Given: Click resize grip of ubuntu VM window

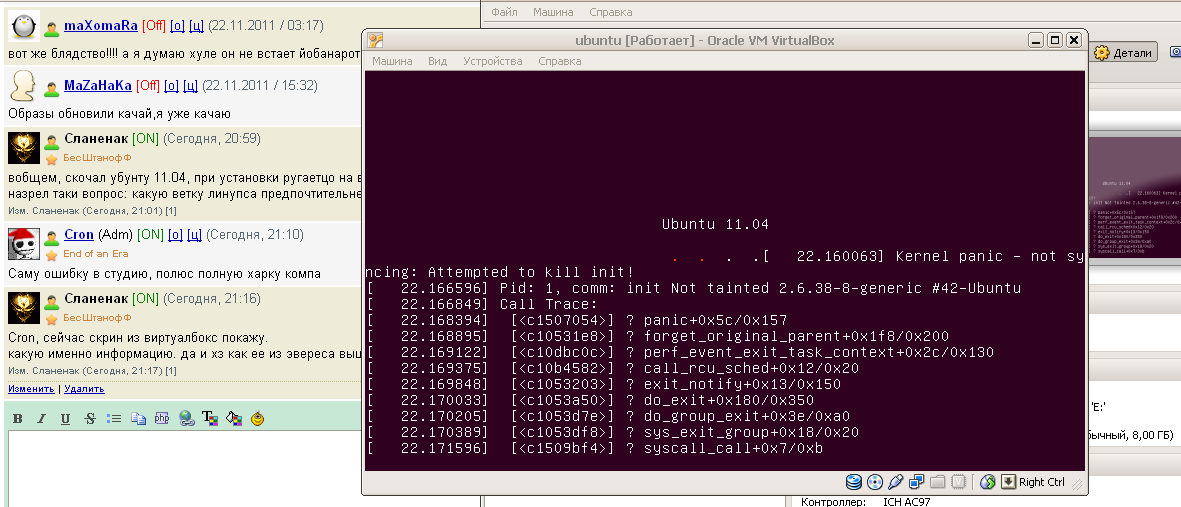Looking at the screenshot, I should point(1078,486).
